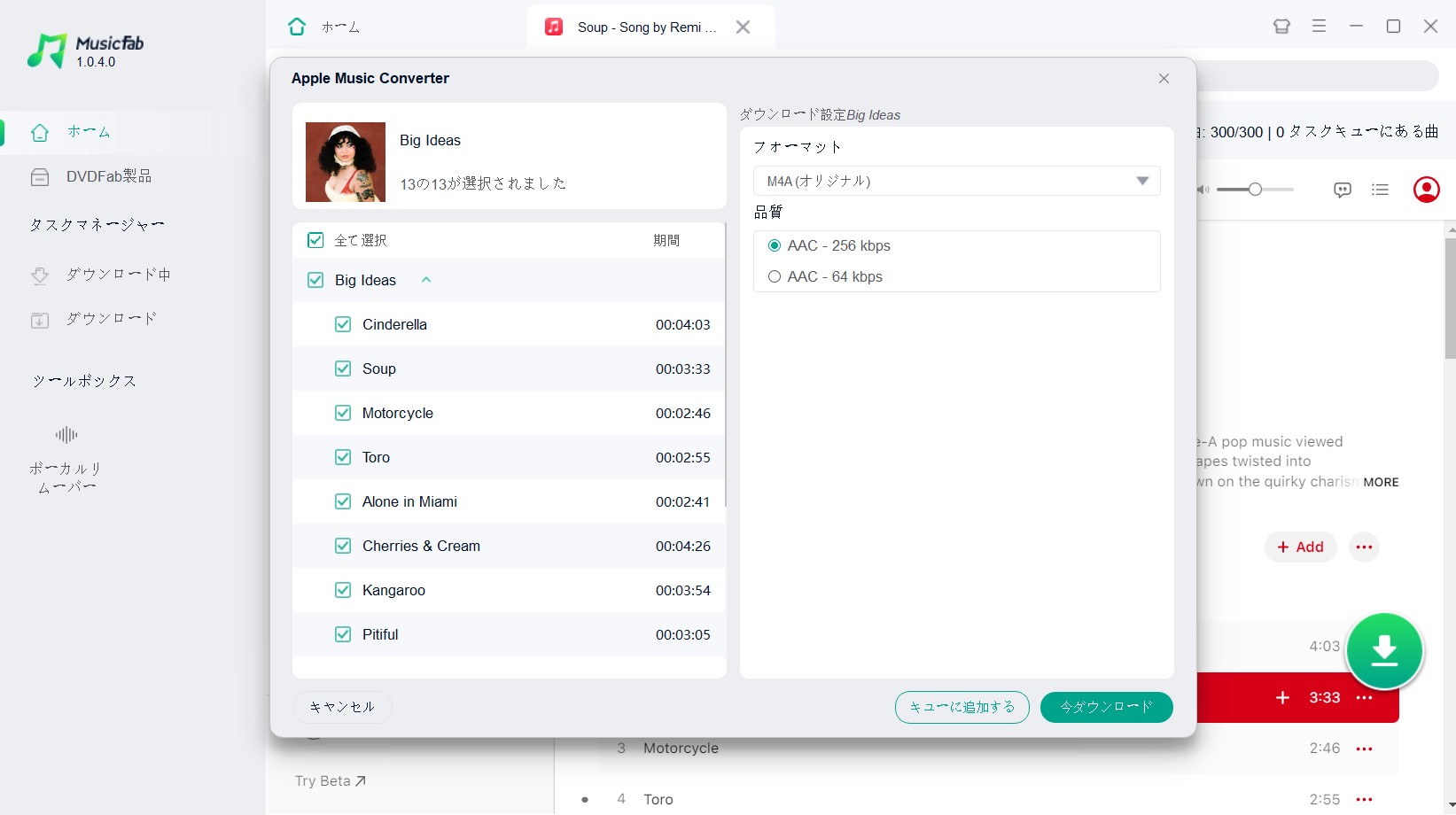Expand the MORE description text

pos(1381,482)
